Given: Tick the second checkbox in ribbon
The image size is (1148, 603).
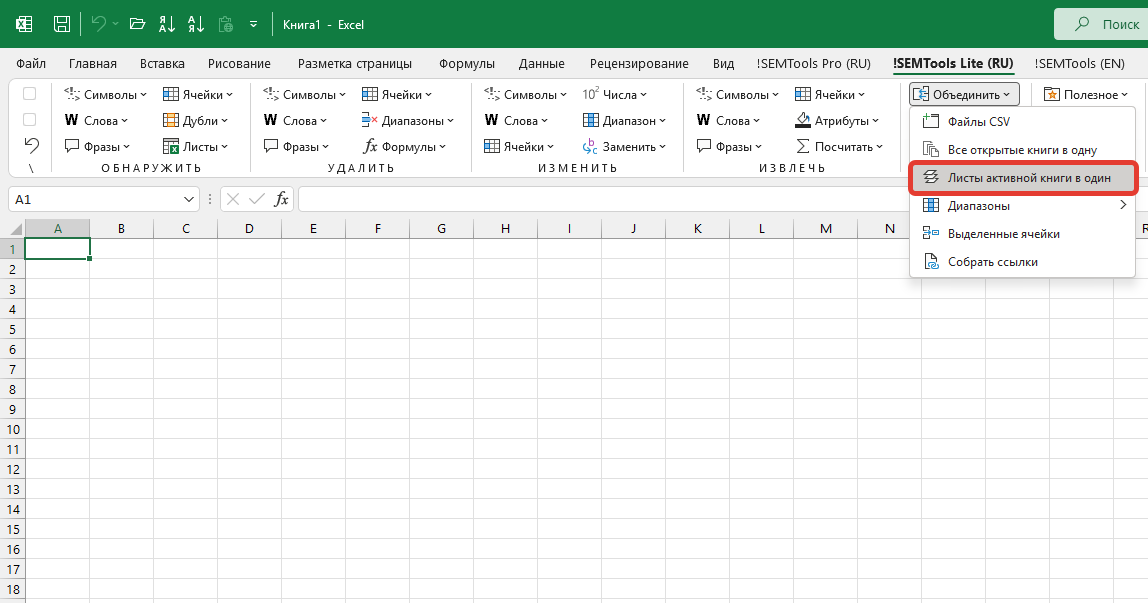Looking at the screenshot, I should [29, 119].
